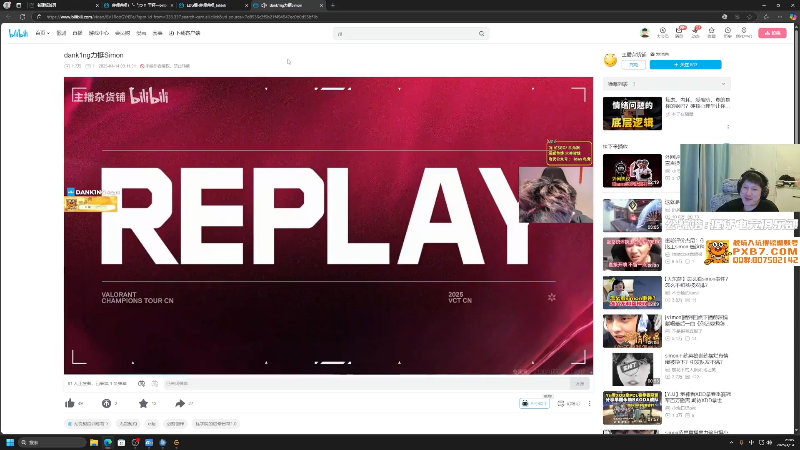800x450 pixels.
Task: Open the thumbnail with the crying face
Action: [x=632, y=254]
